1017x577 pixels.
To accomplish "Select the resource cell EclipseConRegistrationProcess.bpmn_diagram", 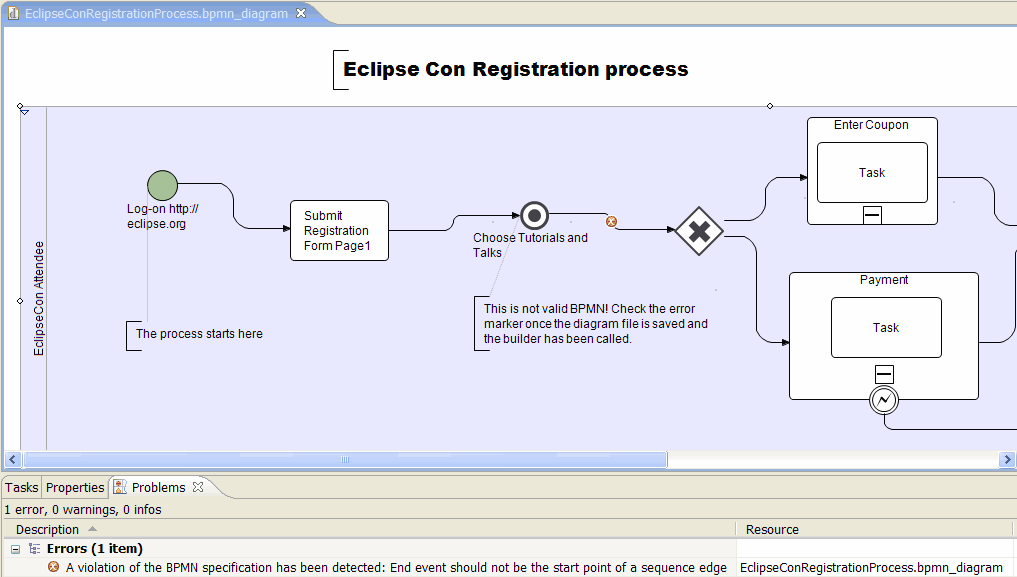I will tap(871, 568).
